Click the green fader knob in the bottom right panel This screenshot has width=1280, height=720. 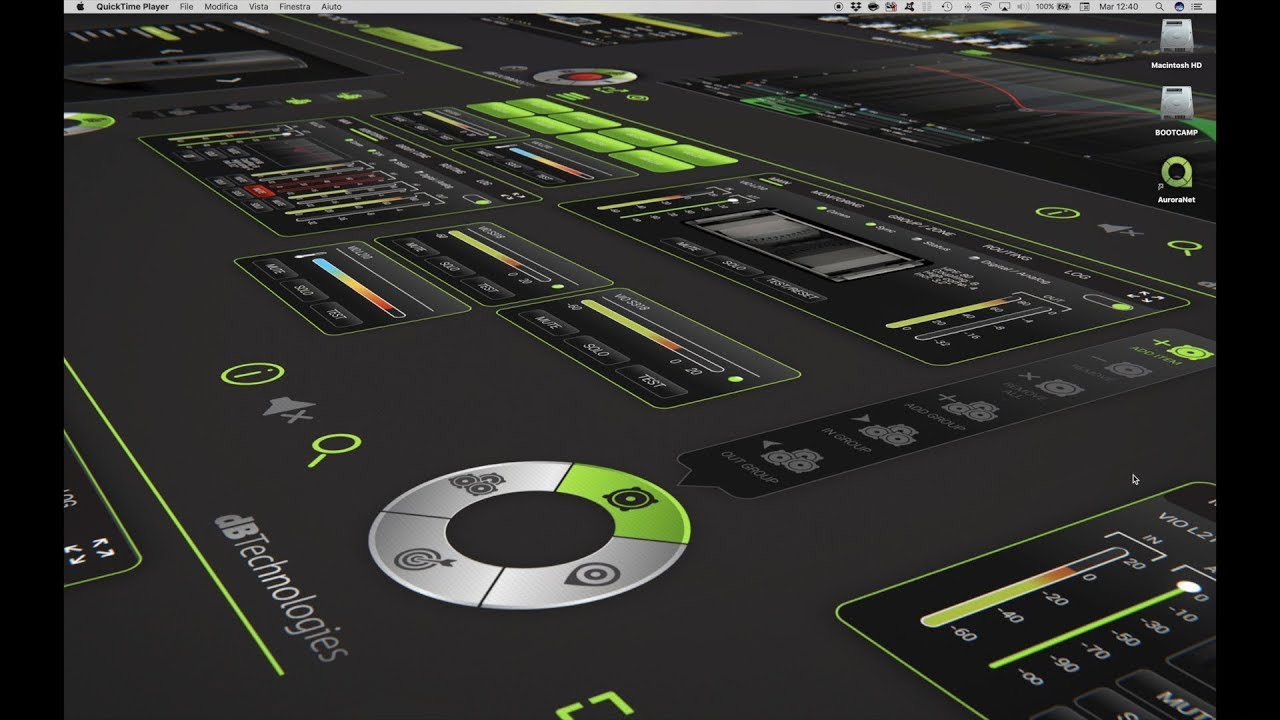coord(1188,587)
